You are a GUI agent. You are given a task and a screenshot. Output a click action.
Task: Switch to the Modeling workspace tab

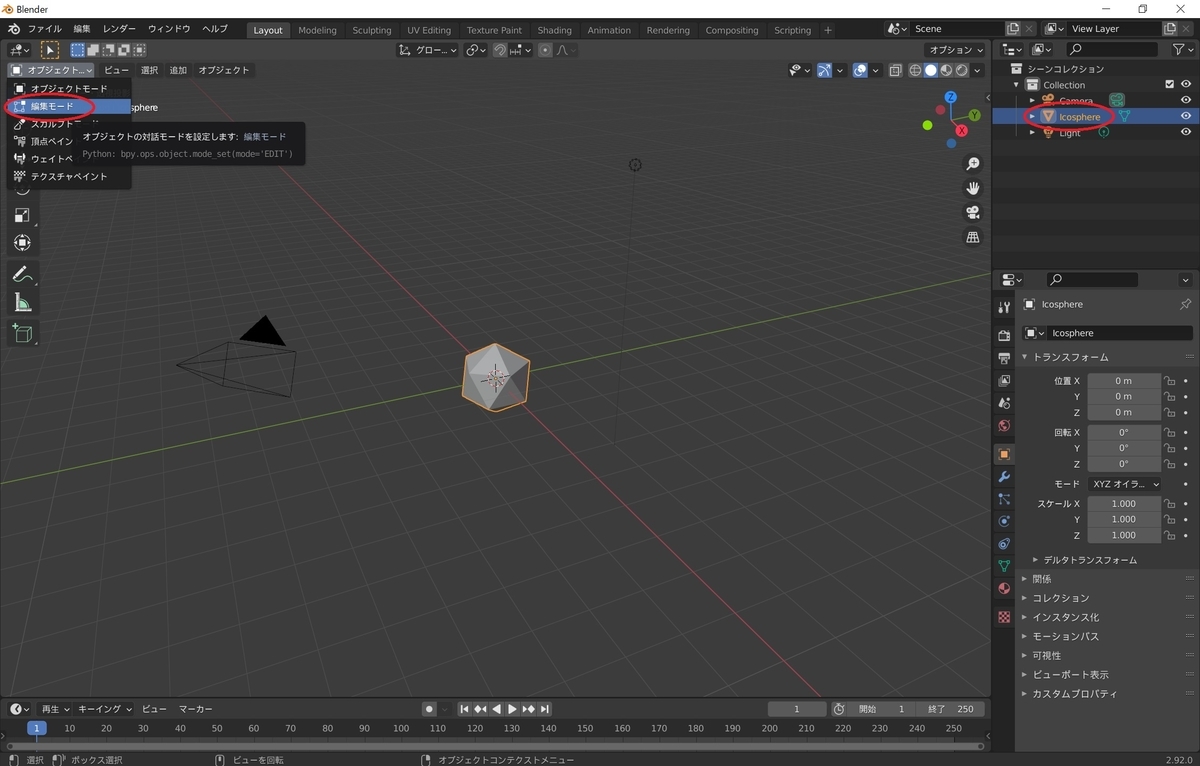click(x=317, y=30)
